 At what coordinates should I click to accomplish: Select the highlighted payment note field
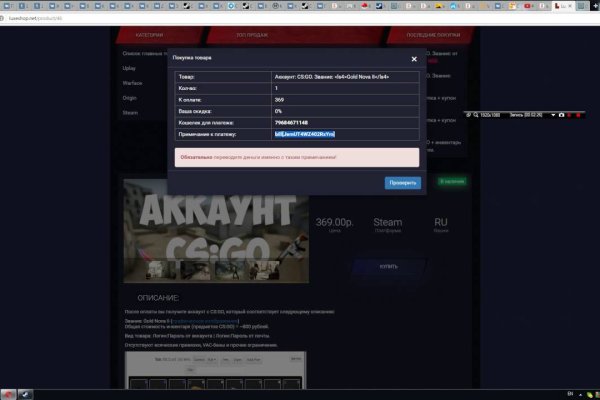click(304, 133)
